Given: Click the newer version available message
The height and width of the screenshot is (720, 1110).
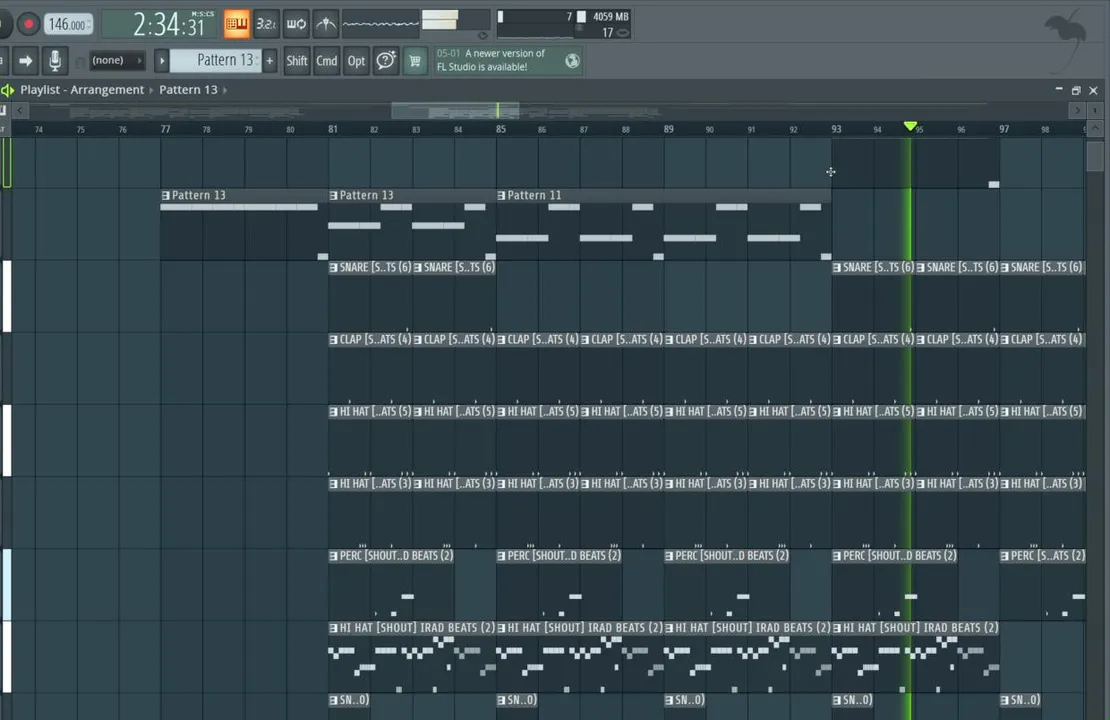Looking at the screenshot, I should [x=491, y=60].
